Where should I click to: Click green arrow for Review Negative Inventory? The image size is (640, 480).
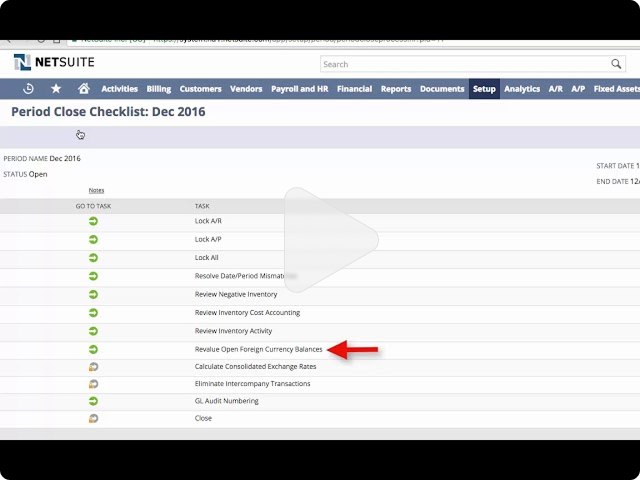[93, 294]
